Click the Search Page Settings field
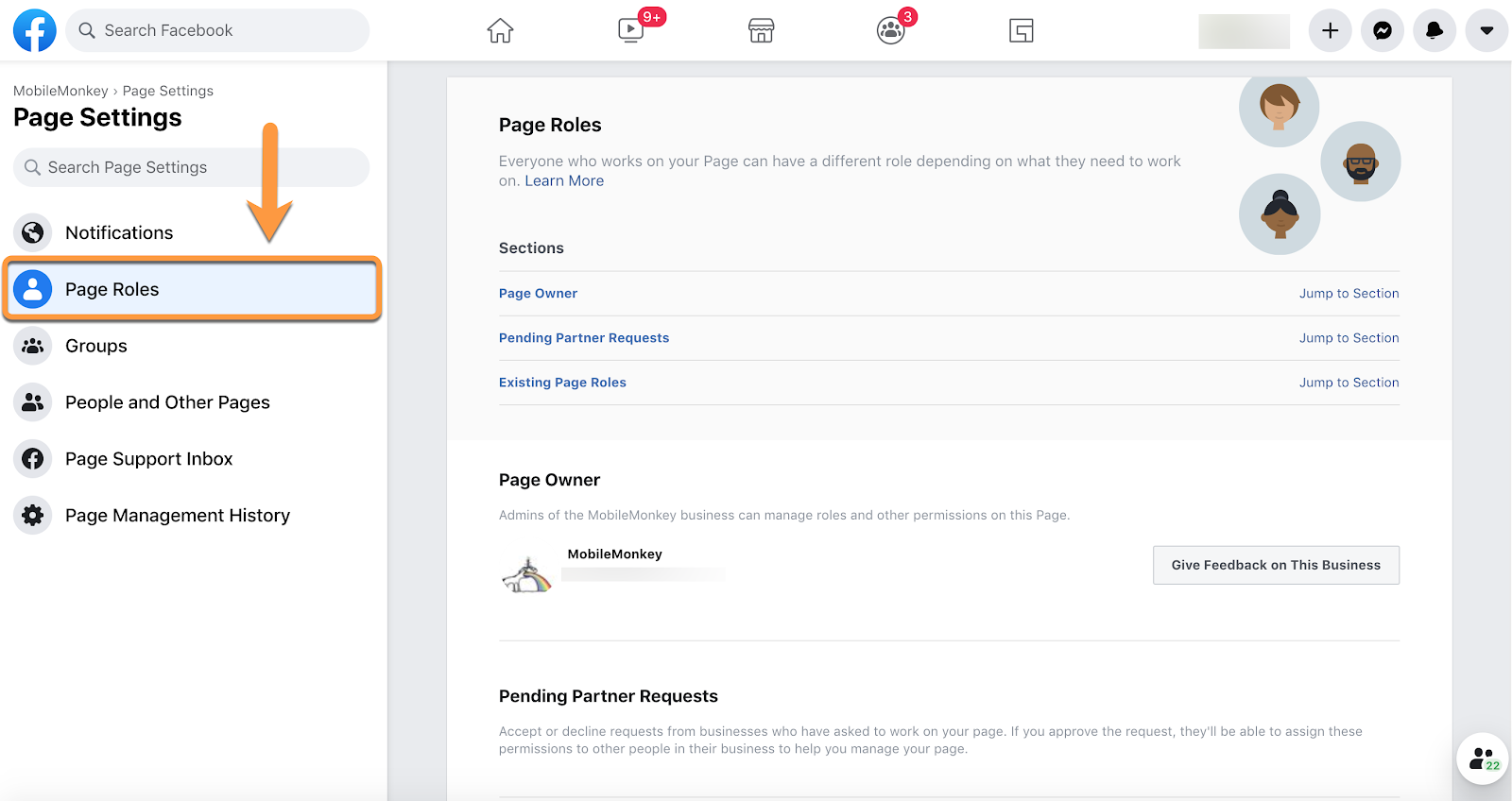The width and height of the screenshot is (1512, 801). (x=191, y=167)
